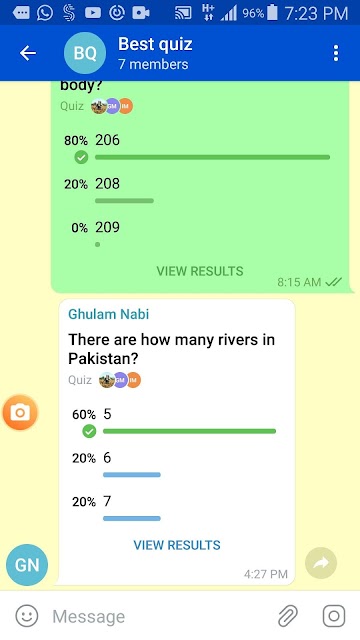Tap the orange camera floating icon

20,413
